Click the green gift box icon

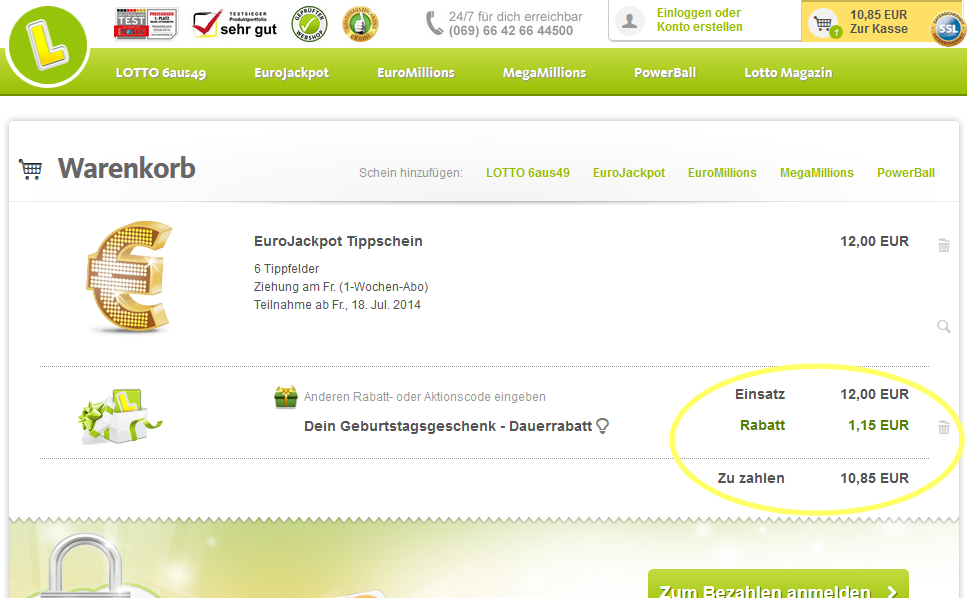click(x=286, y=396)
